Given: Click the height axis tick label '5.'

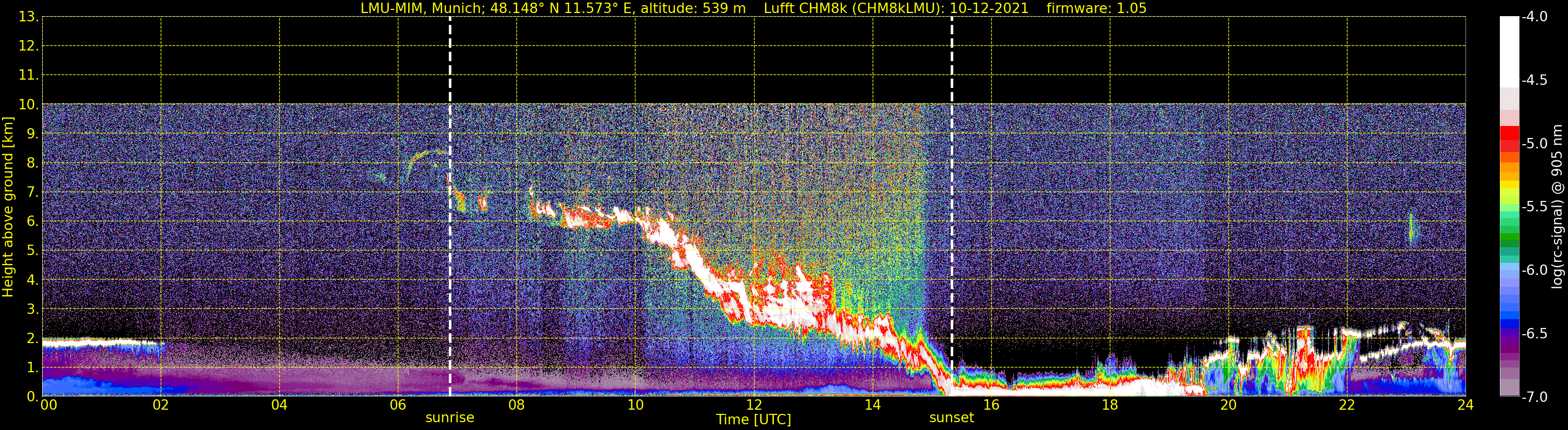Looking at the screenshot, I should point(32,251).
